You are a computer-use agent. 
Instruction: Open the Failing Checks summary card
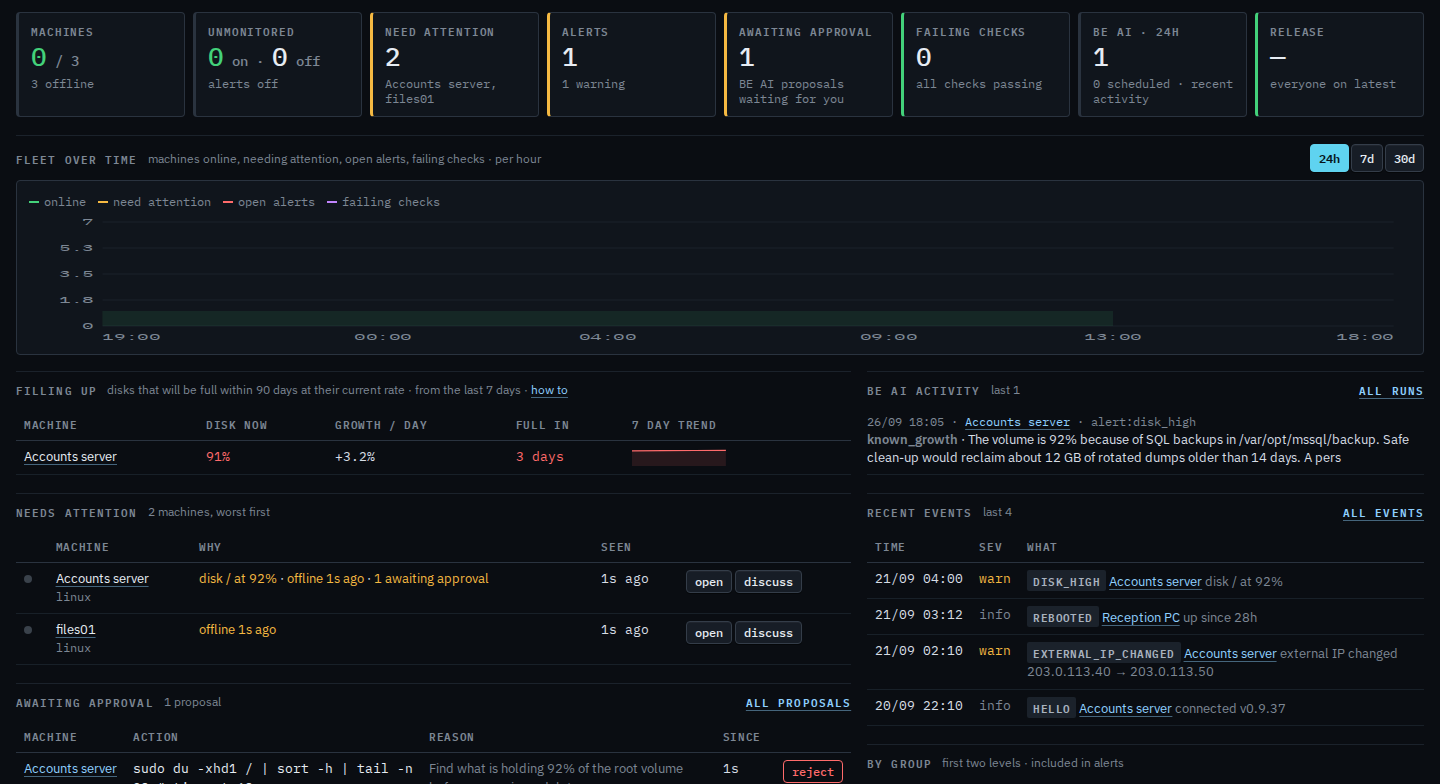[x=986, y=64]
